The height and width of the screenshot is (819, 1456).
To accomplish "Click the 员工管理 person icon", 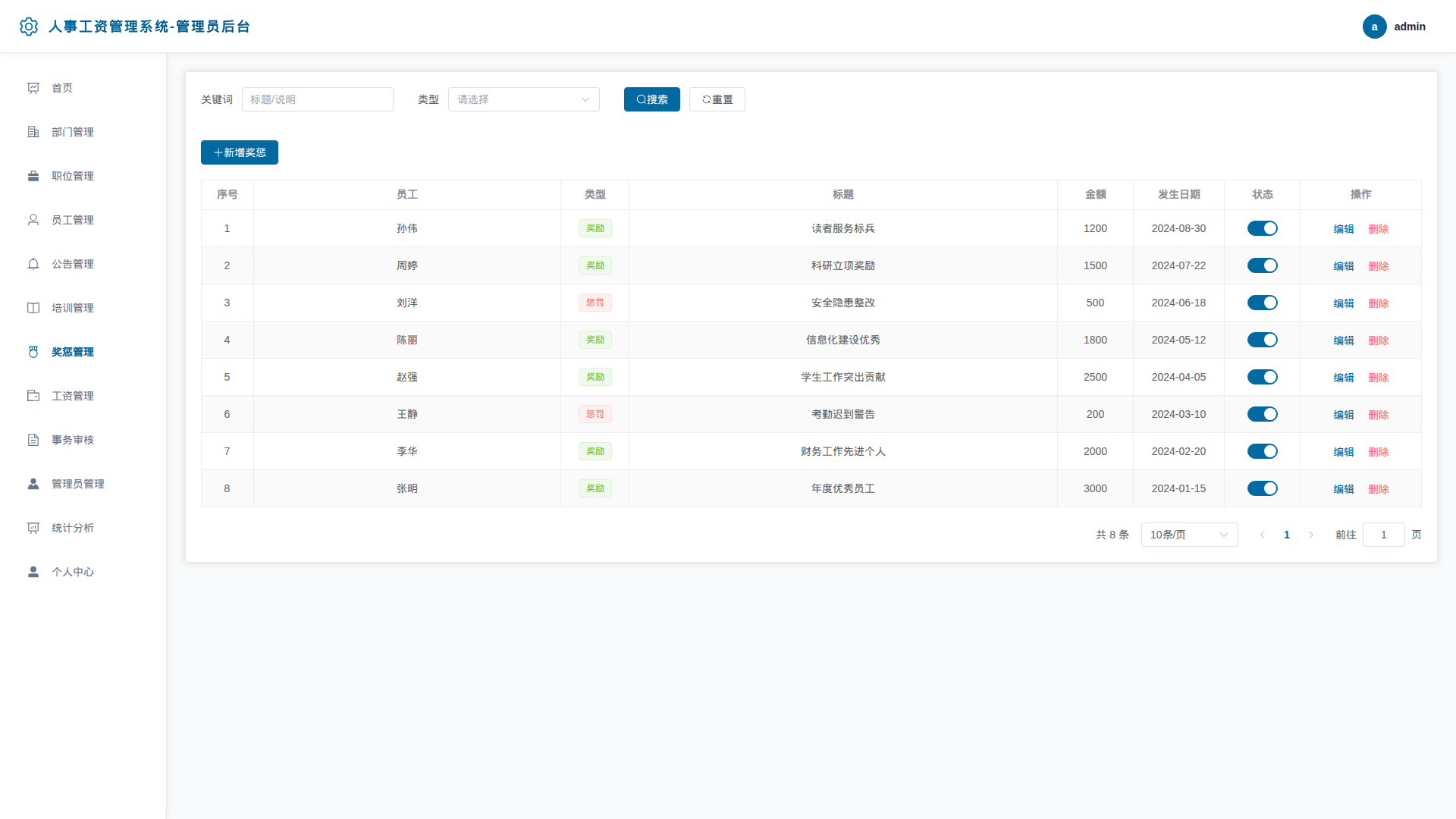I will pyautogui.click(x=33, y=220).
